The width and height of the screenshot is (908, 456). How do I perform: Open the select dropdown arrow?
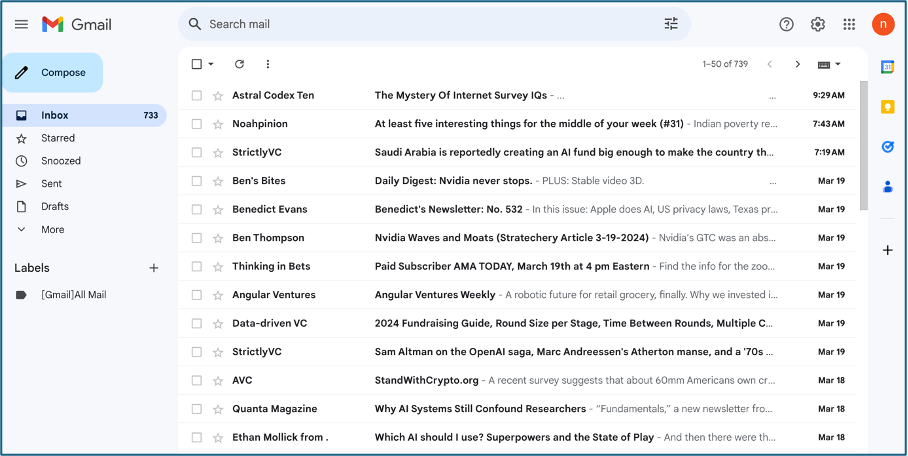(x=211, y=64)
